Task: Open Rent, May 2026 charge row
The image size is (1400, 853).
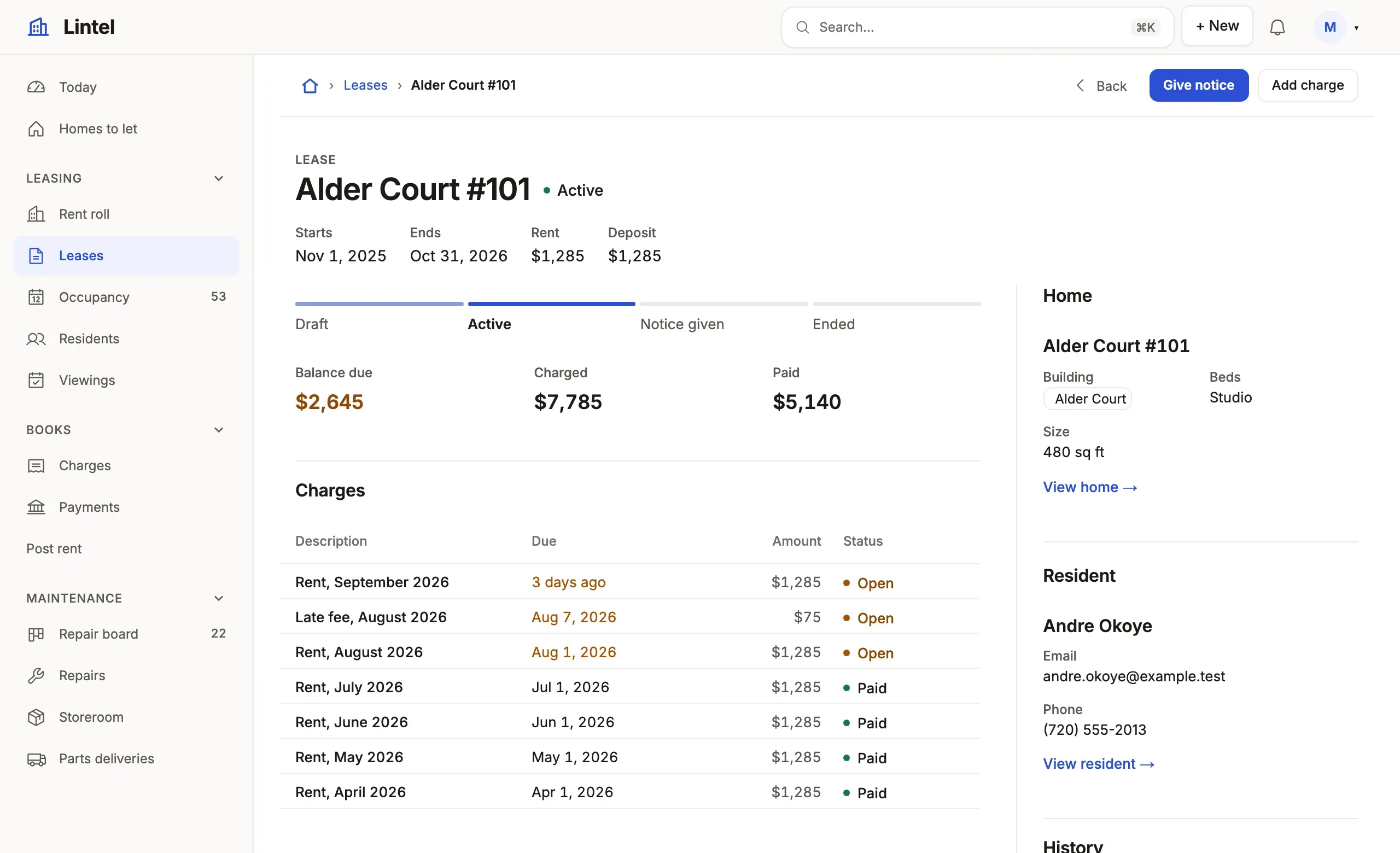Action: coord(629,758)
